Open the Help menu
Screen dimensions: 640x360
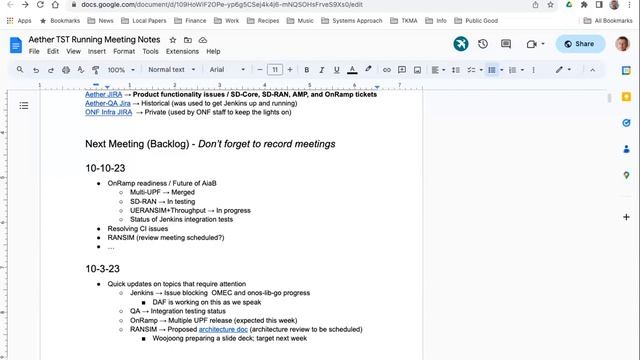(x=213, y=51)
